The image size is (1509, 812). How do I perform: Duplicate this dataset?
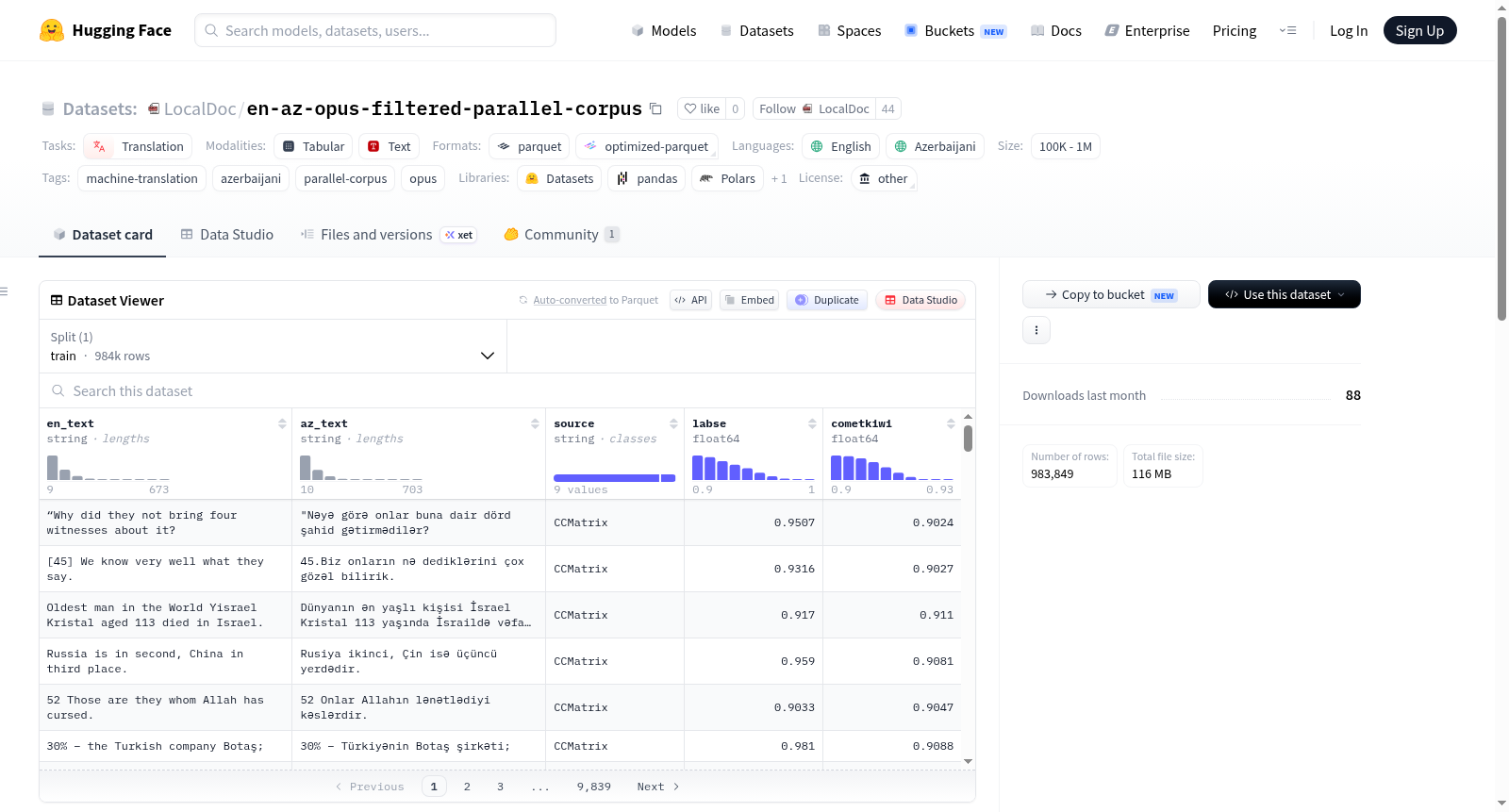tap(827, 300)
